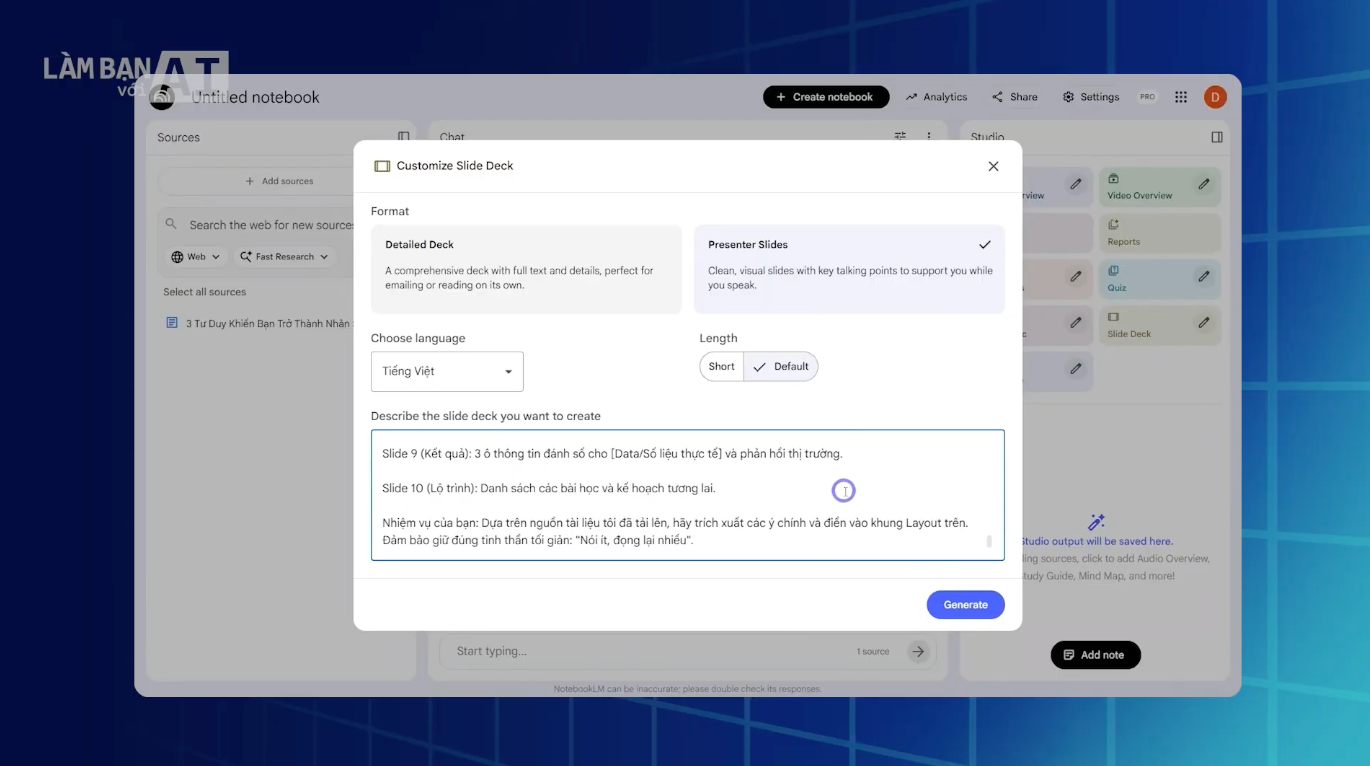Set length to Default

tap(781, 367)
